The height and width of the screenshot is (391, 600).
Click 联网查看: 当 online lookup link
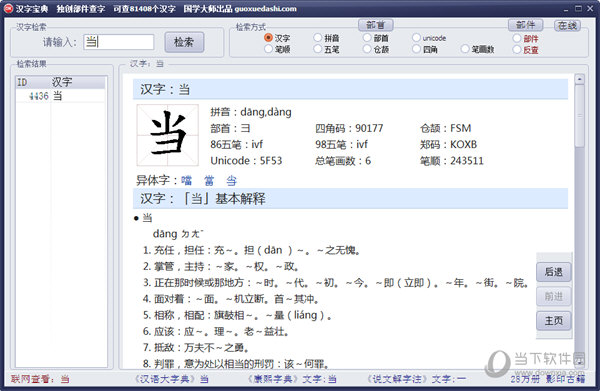40,379
